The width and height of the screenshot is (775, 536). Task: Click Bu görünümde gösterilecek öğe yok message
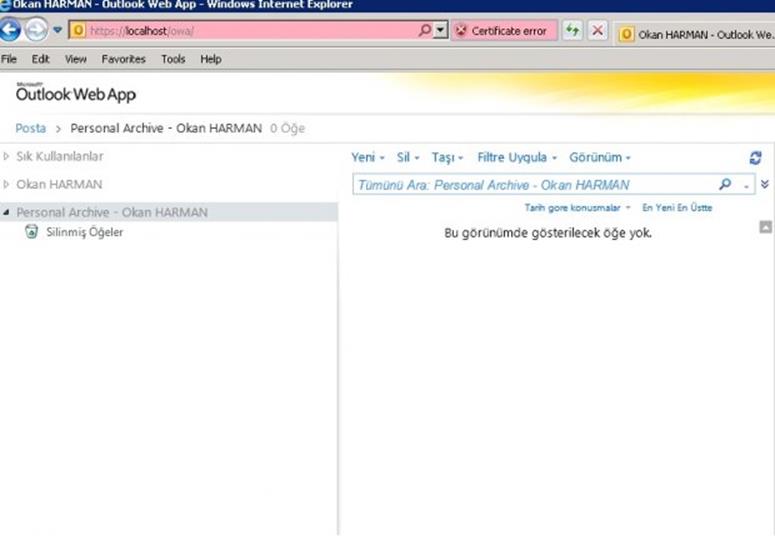coord(548,233)
